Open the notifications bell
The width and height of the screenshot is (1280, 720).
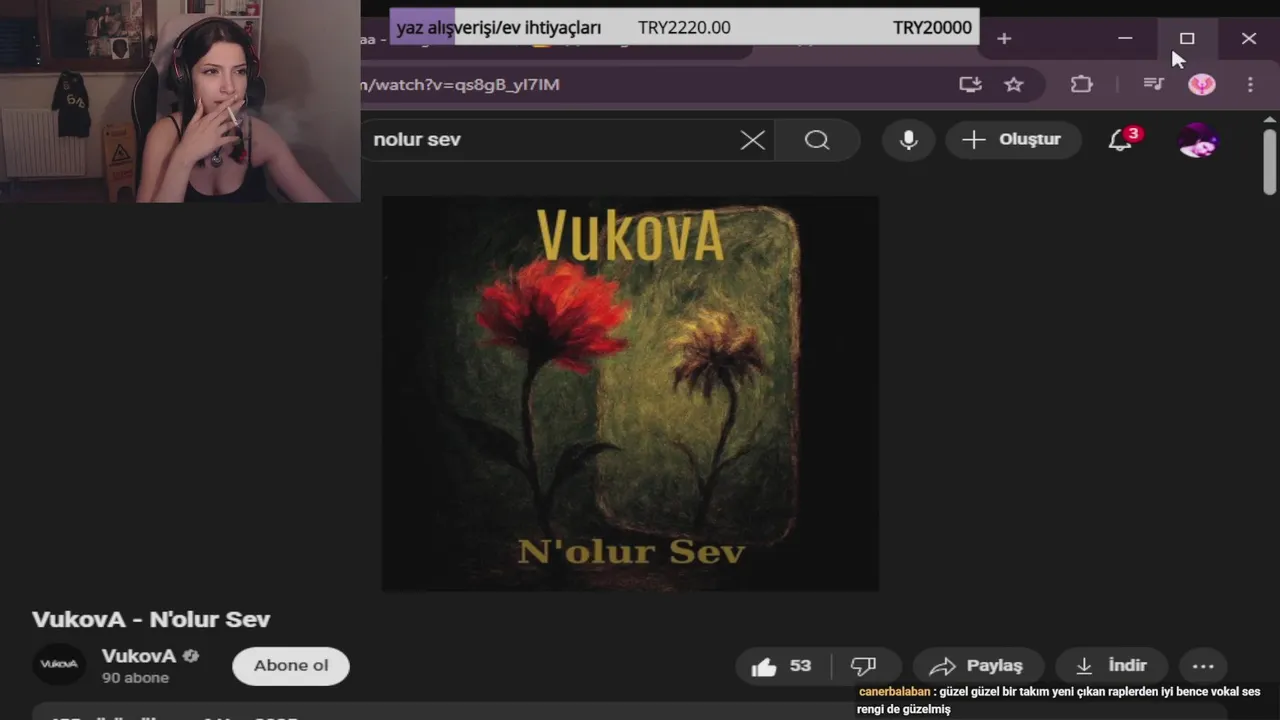[x=1120, y=140]
